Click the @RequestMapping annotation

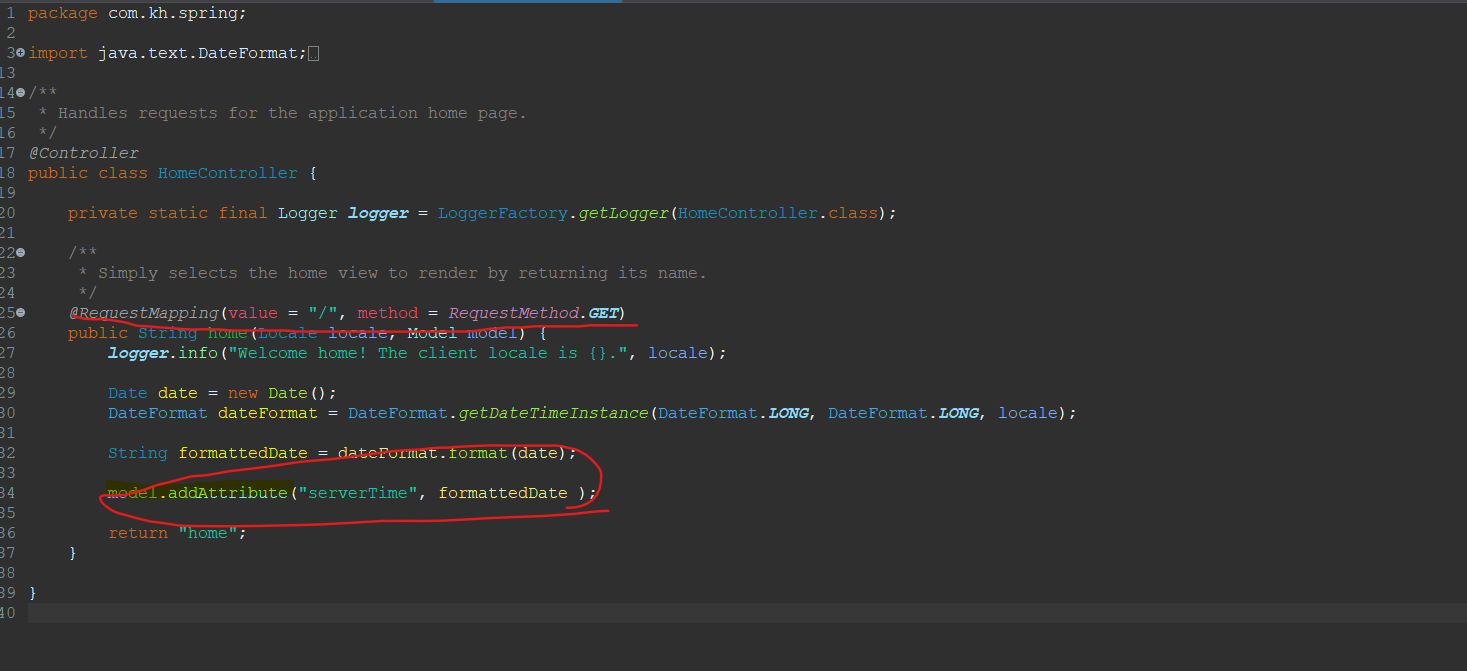point(143,313)
